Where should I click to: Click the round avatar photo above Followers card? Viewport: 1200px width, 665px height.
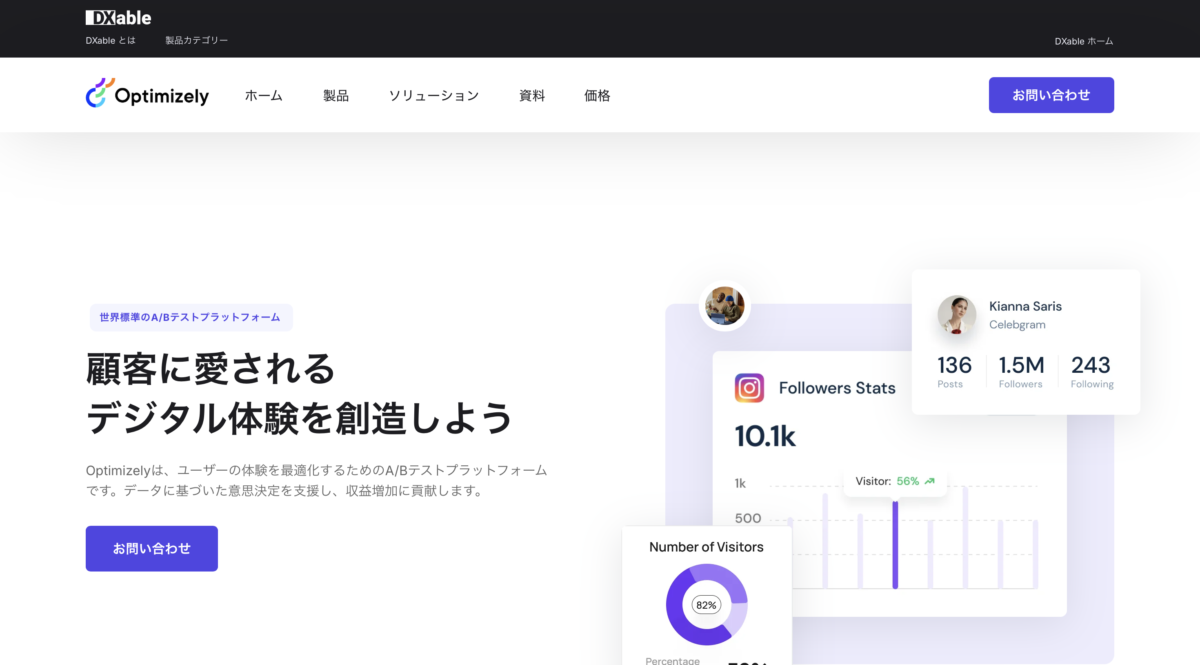[x=725, y=306]
